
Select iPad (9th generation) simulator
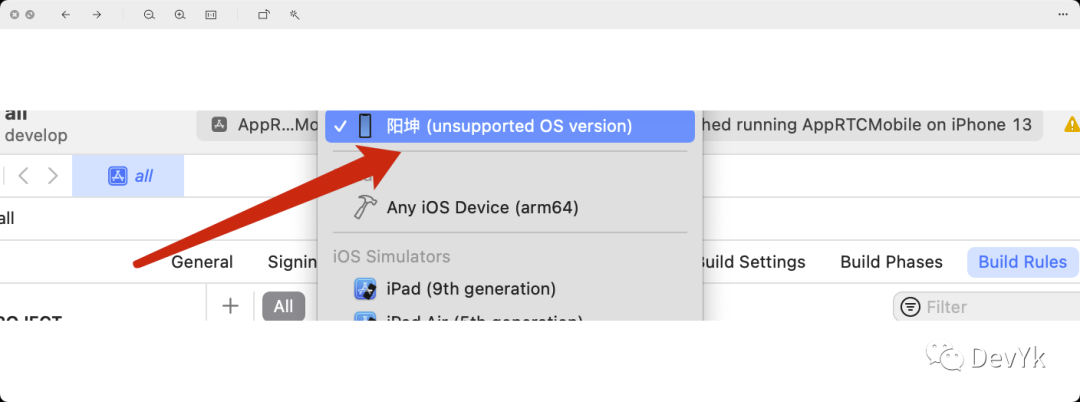click(x=470, y=289)
